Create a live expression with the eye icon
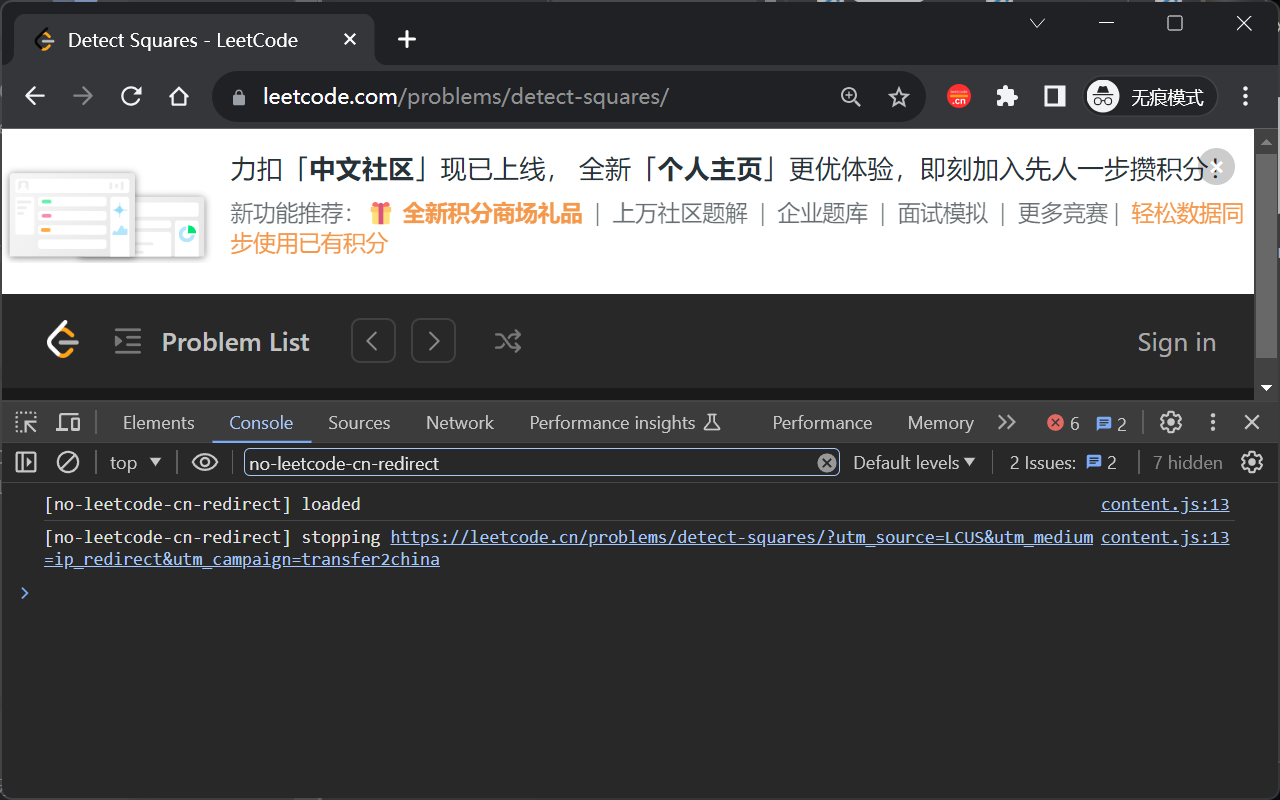 coord(205,462)
